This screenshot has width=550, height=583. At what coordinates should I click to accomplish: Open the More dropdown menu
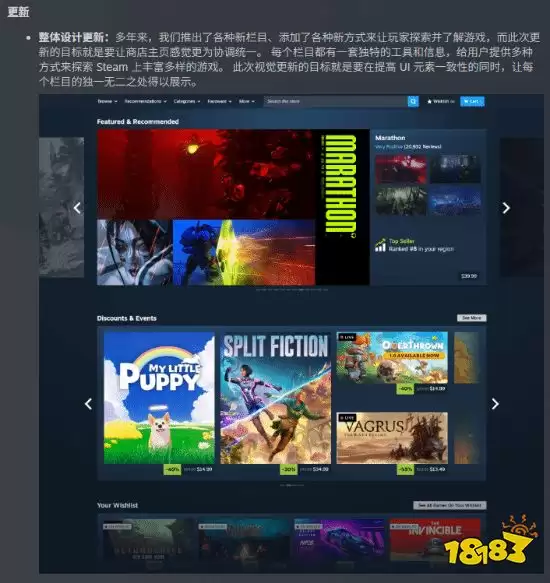click(247, 101)
